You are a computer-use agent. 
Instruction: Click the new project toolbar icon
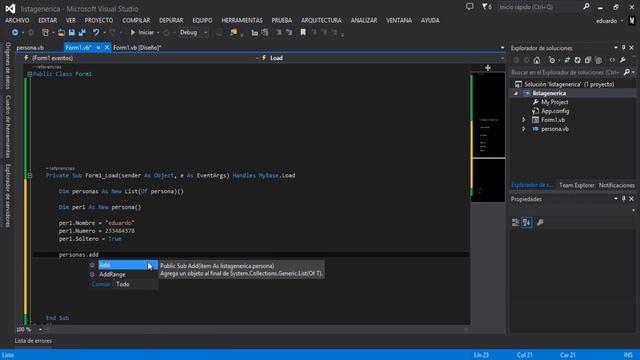(x=45, y=32)
